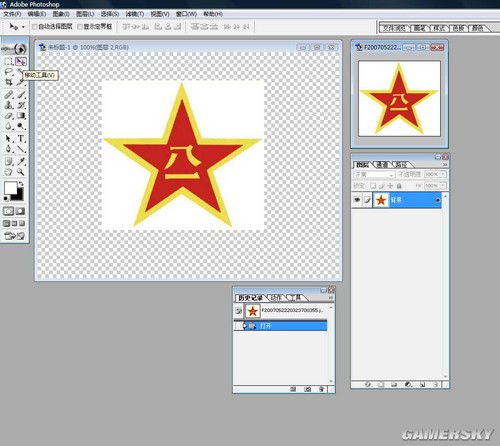Open the 选择(S) Select menu
500x446 pixels.
click(110, 14)
